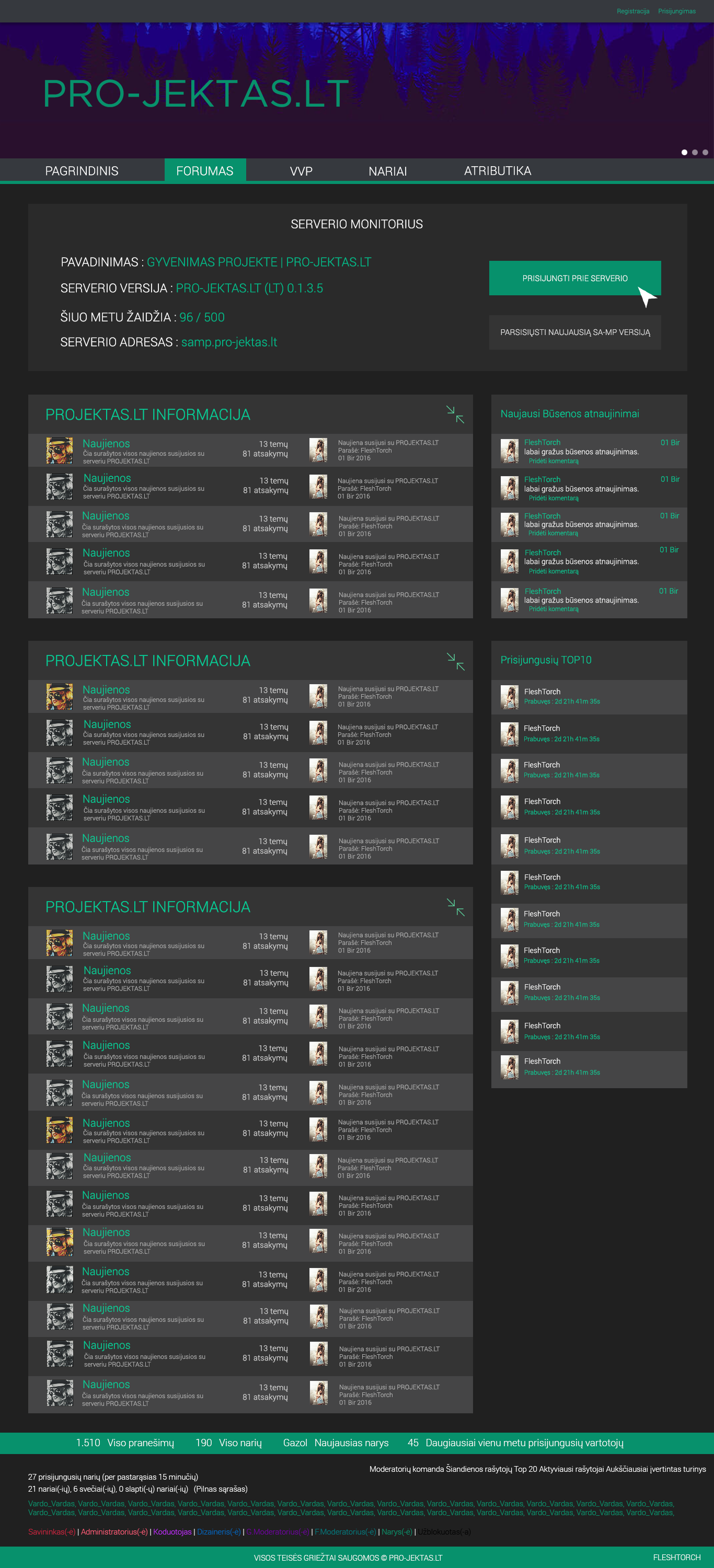Click last-post avatar in first Naujienos row
The height and width of the screenshot is (1568, 714).
(x=318, y=450)
